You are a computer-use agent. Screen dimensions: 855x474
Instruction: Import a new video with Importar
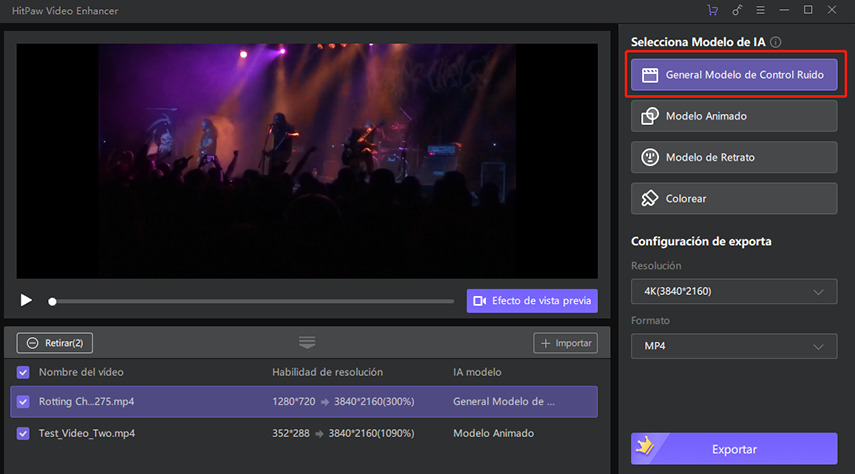tap(565, 343)
